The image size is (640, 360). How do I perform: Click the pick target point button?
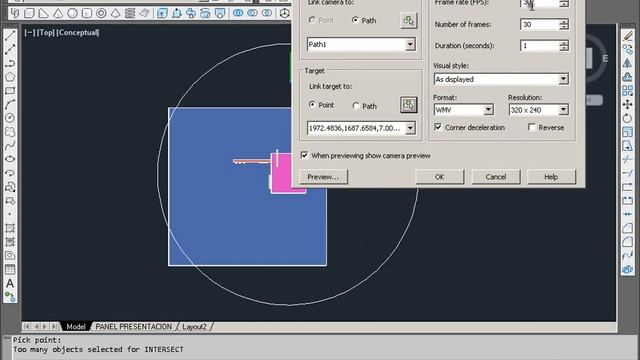[408, 105]
